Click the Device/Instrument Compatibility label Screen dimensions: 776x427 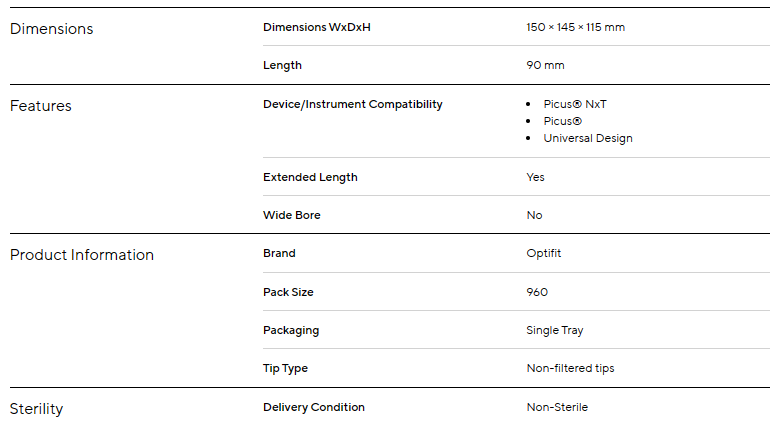[x=352, y=104]
